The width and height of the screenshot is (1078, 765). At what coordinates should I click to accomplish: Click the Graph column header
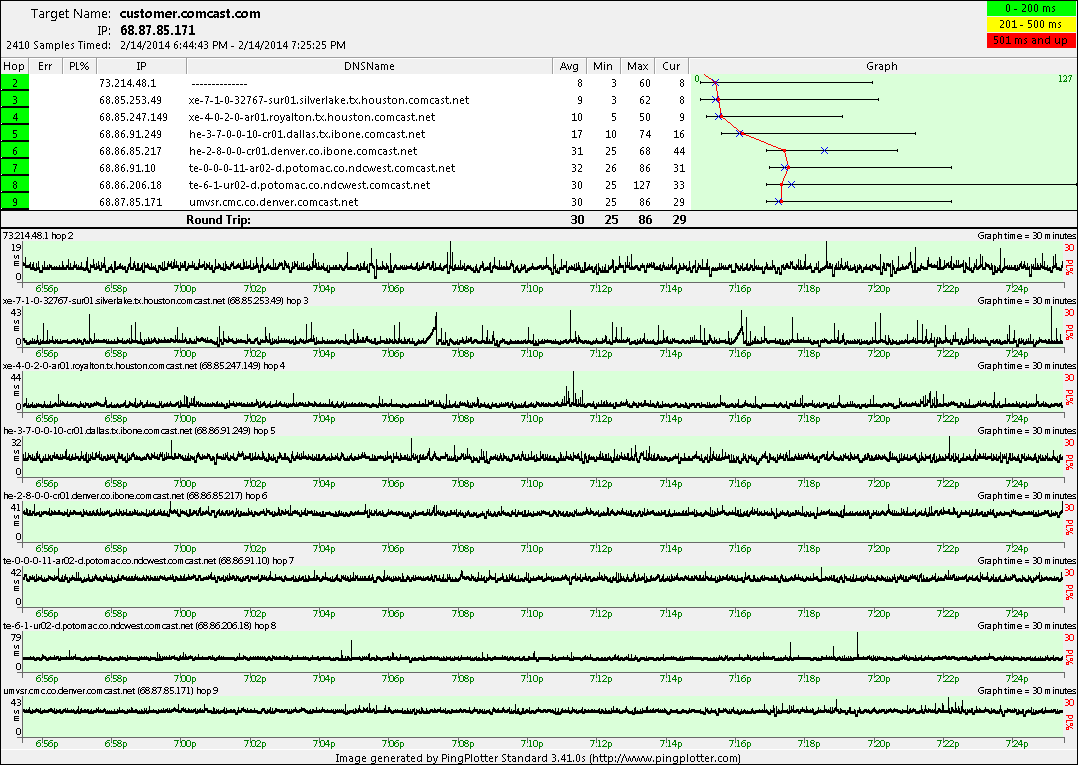[881, 66]
